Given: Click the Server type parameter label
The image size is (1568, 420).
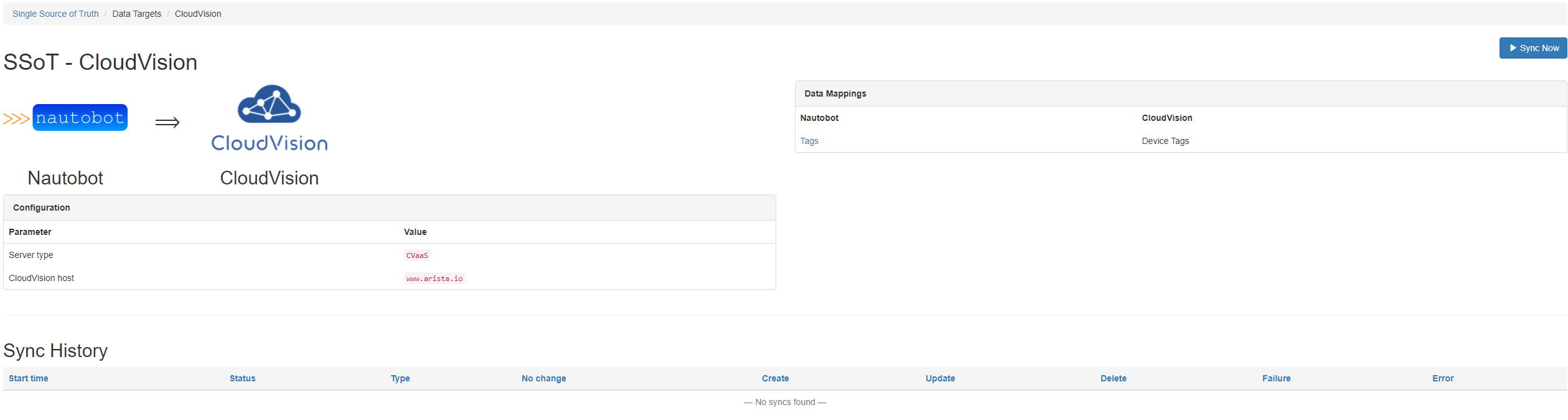Looking at the screenshot, I should point(31,255).
